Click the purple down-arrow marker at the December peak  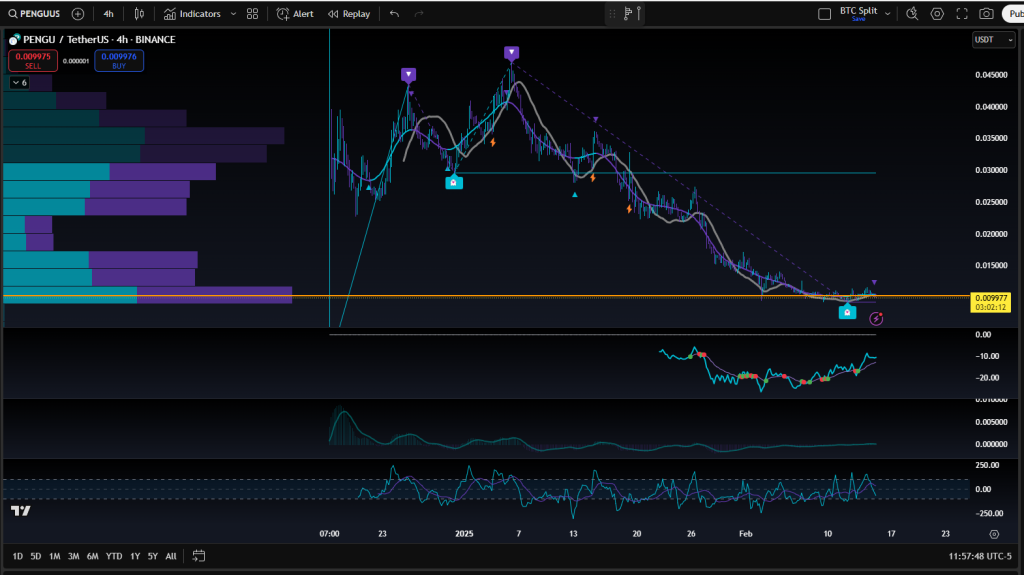408,75
